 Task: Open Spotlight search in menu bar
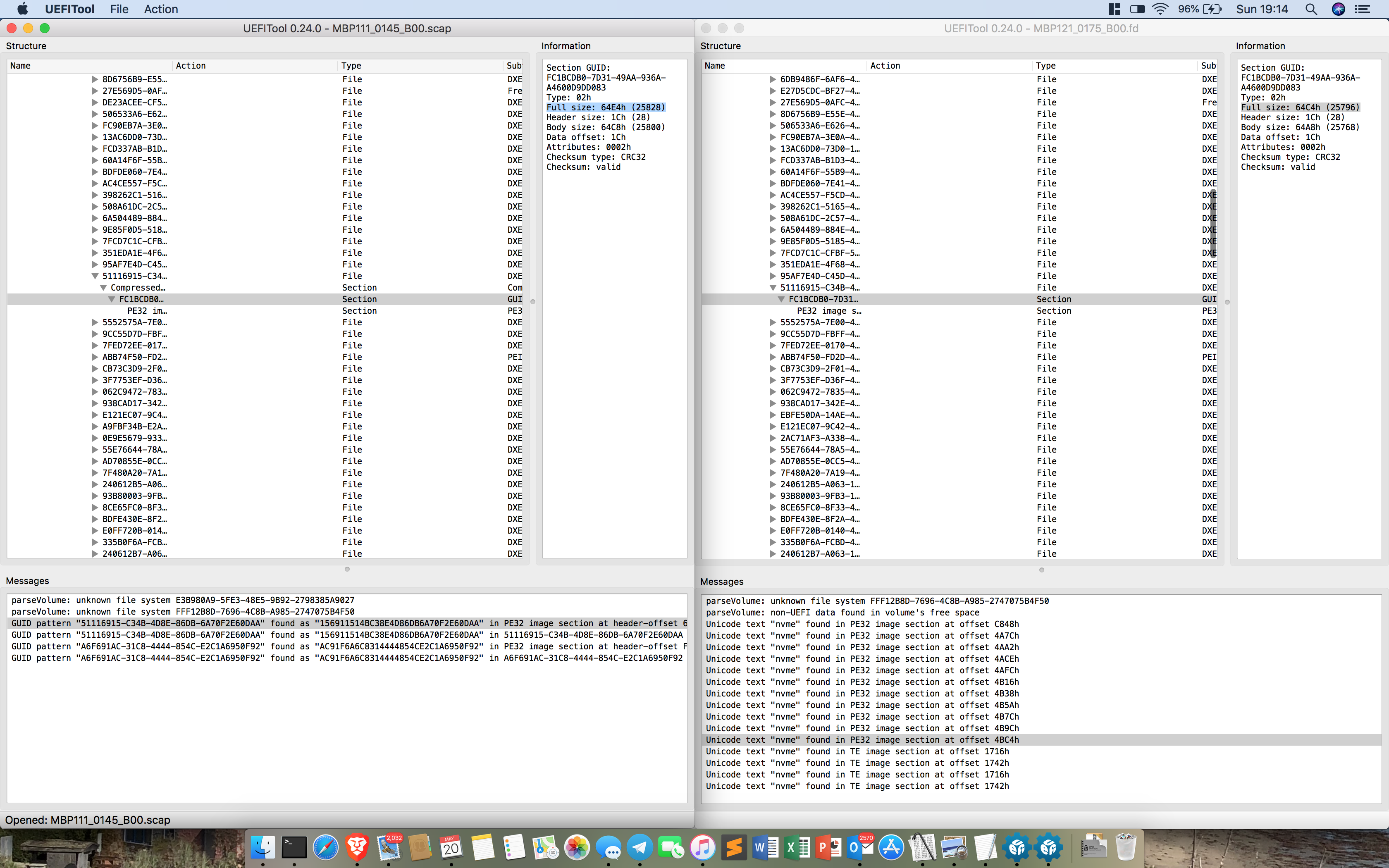[1311, 9]
